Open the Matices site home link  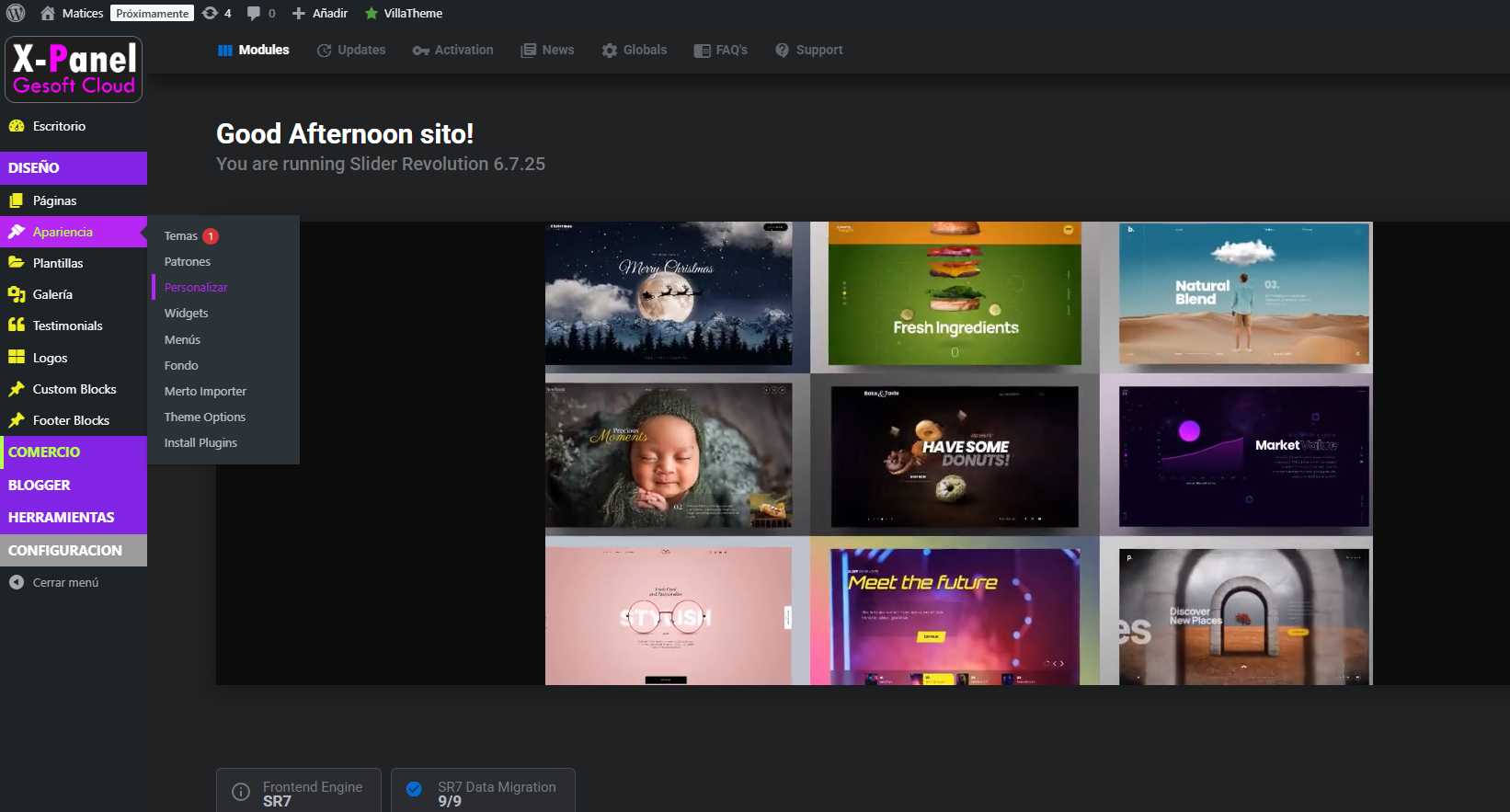tap(72, 13)
